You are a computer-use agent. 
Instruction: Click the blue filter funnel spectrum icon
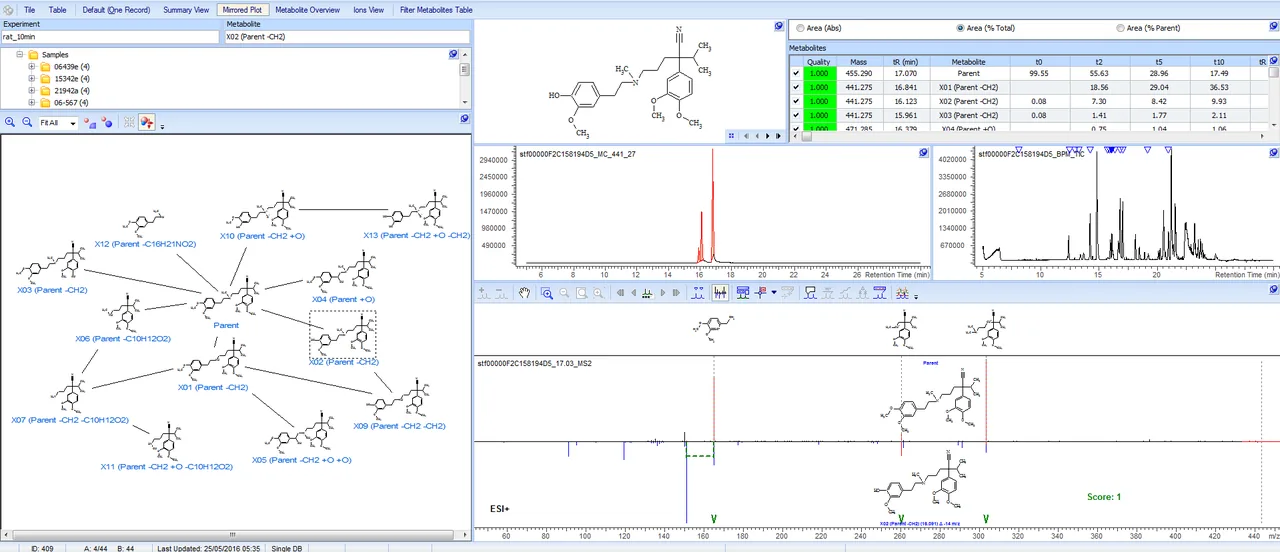879,293
